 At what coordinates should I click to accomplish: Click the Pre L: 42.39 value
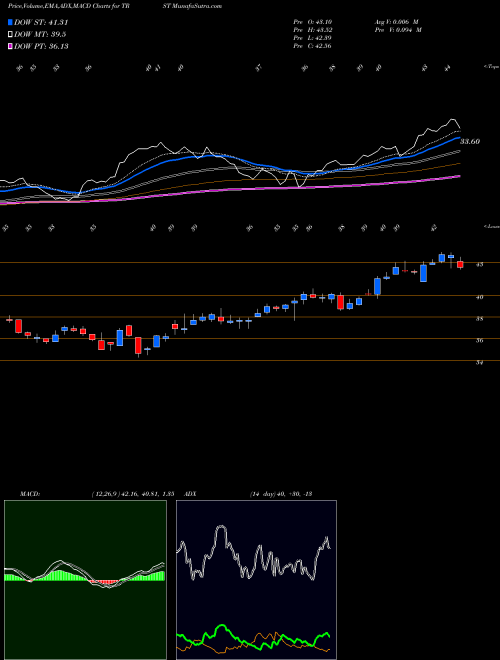click(x=313, y=38)
